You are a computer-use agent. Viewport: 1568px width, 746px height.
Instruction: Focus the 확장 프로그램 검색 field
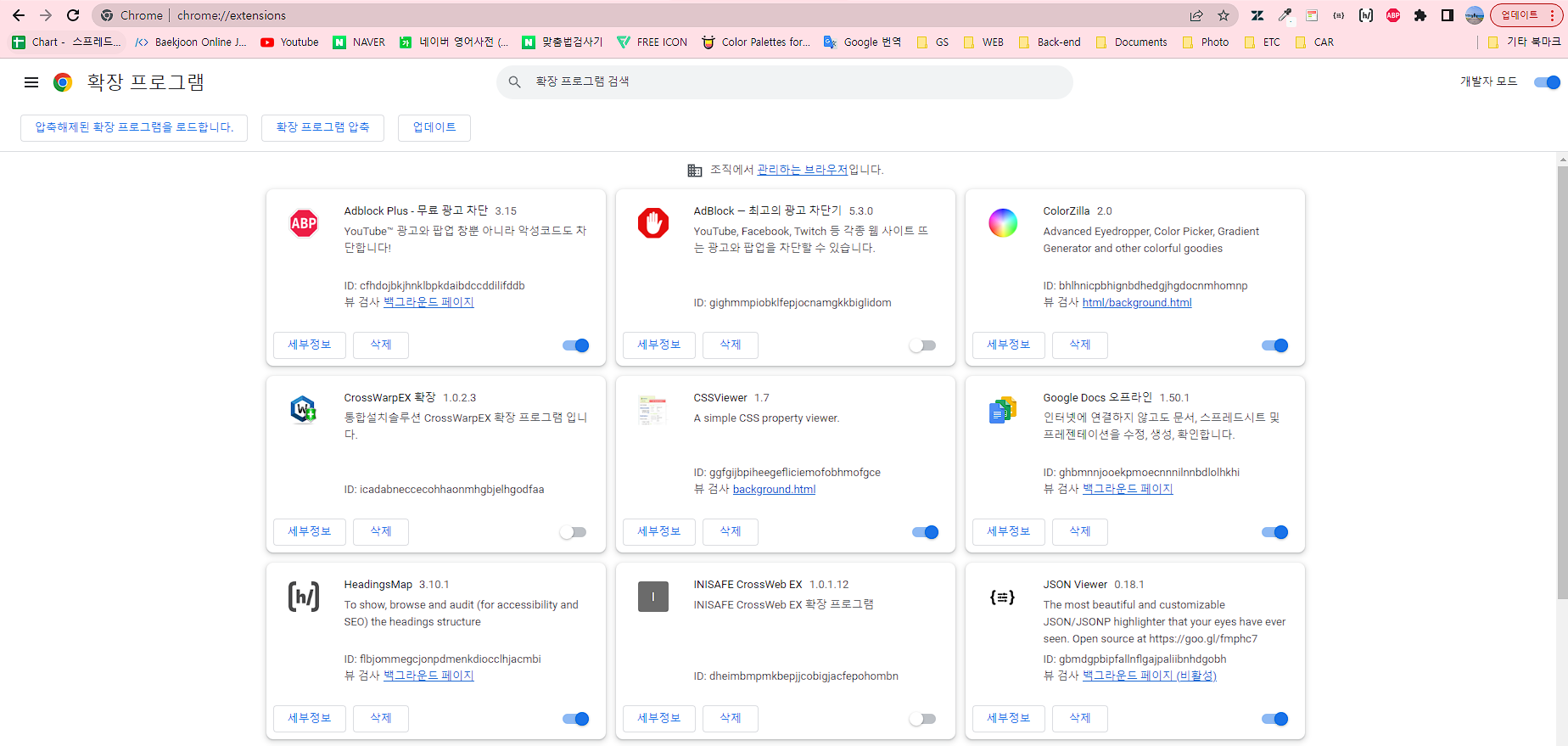point(785,81)
